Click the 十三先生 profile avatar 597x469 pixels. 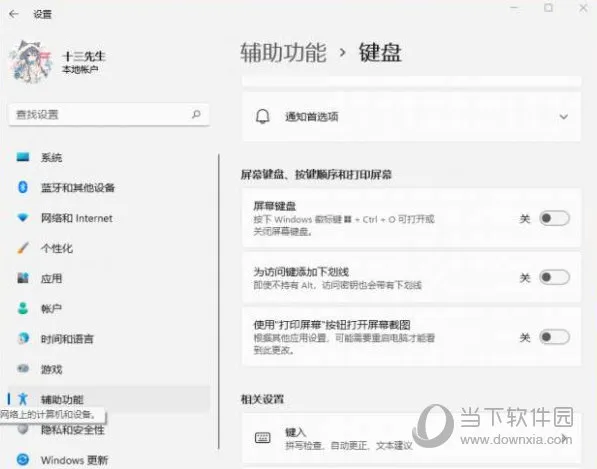pos(31,61)
